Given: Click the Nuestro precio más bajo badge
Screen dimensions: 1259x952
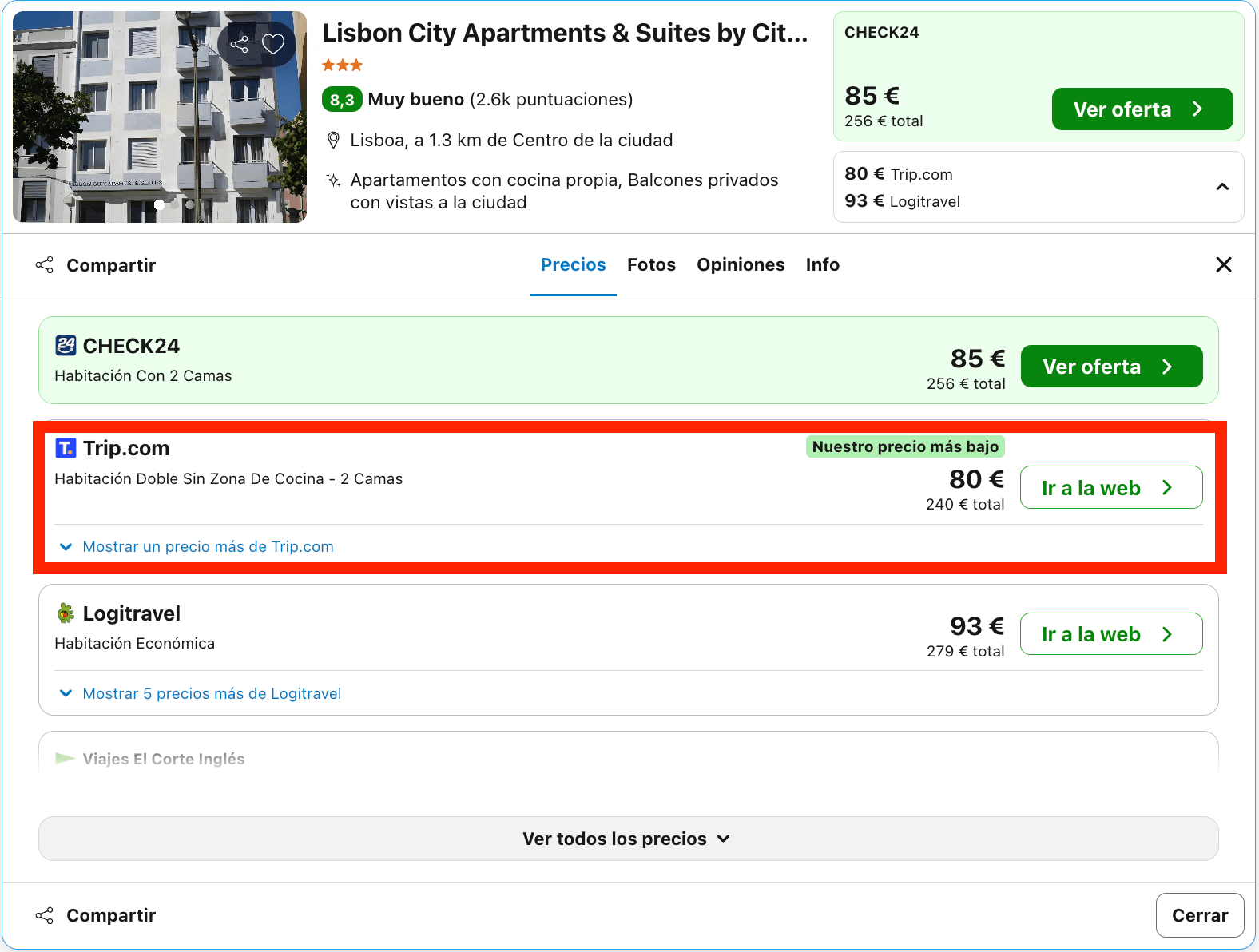Looking at the screenshot, I should pyautogui.click(x=905, y=446).
